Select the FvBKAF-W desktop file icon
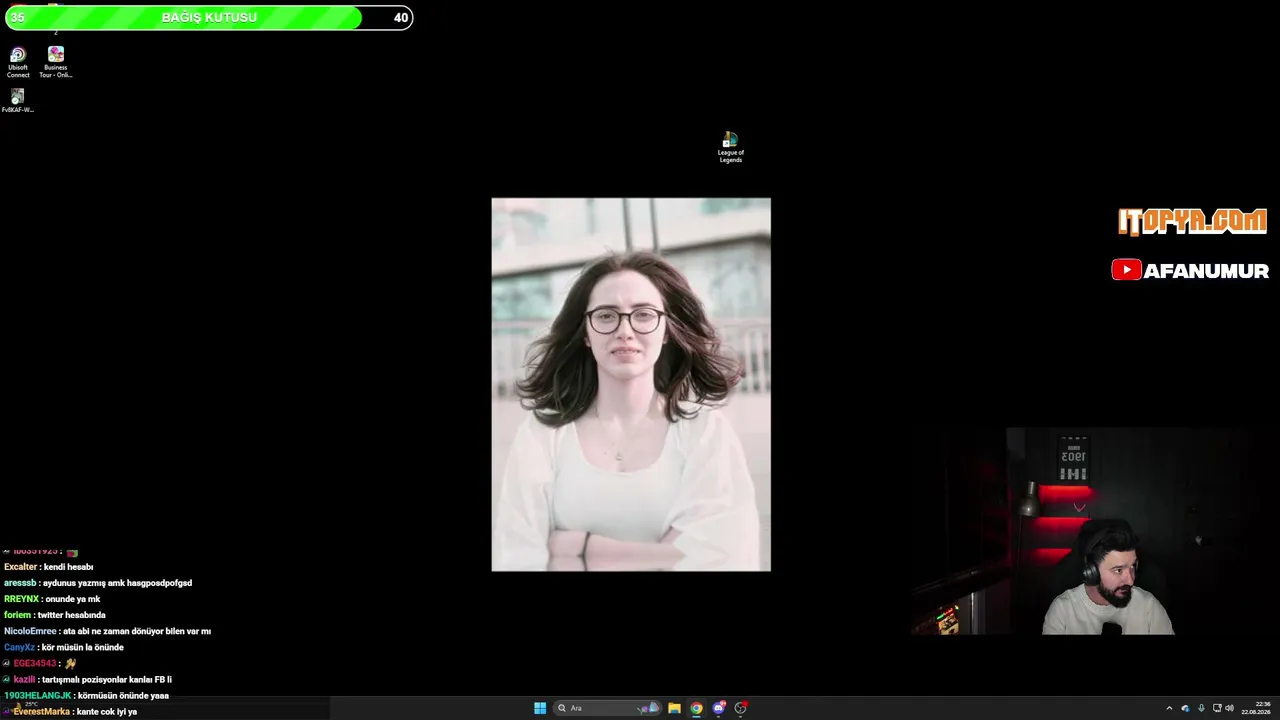The image size is (1280, 720). pyautogui.click(x=17, y=101)
